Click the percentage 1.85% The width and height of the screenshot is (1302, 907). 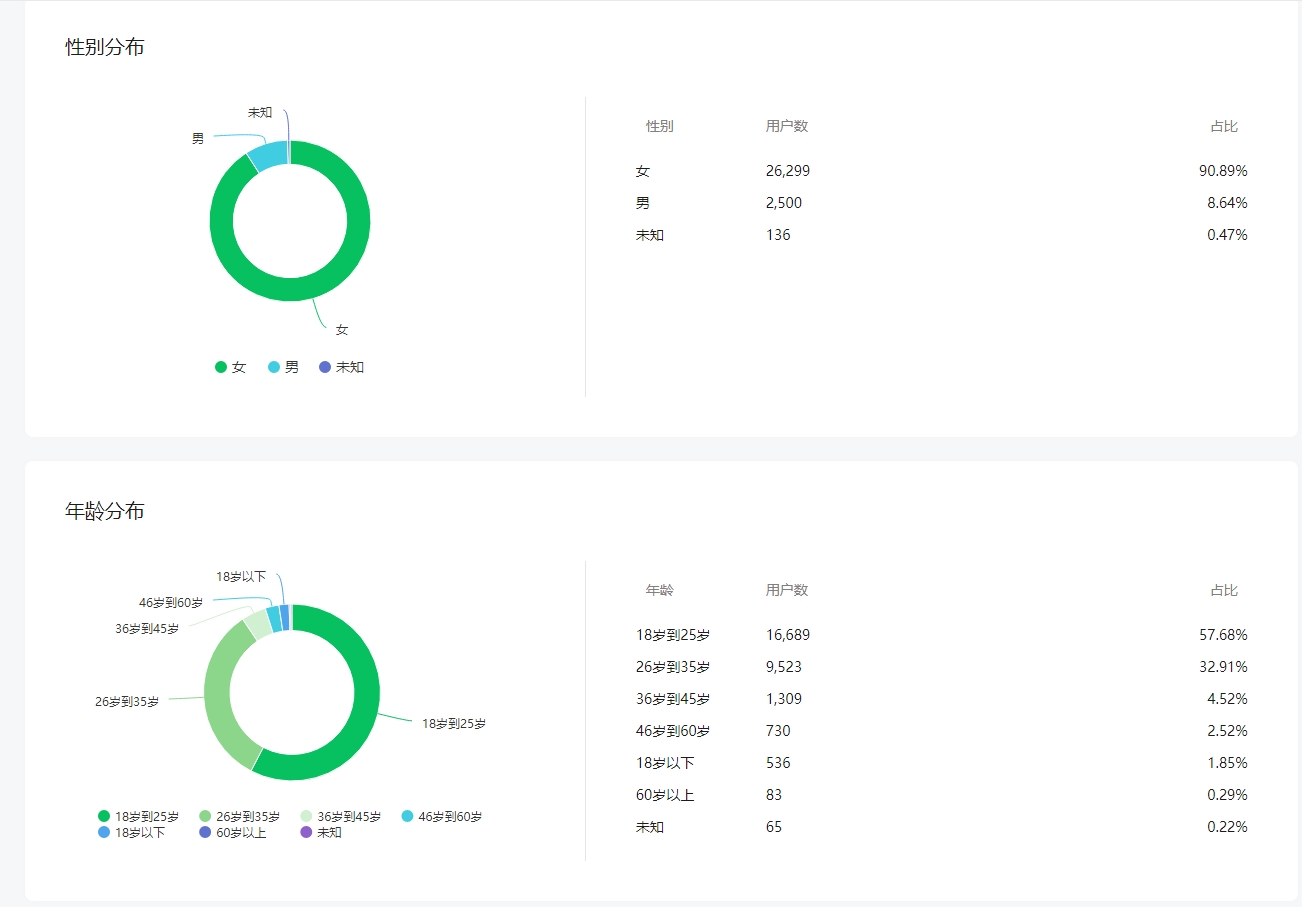click(1227, 763)
